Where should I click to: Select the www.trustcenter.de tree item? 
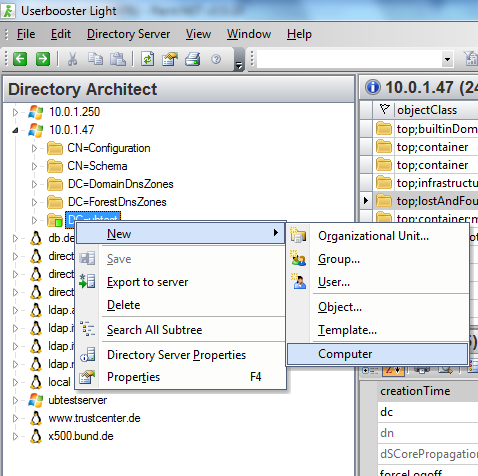94,418
